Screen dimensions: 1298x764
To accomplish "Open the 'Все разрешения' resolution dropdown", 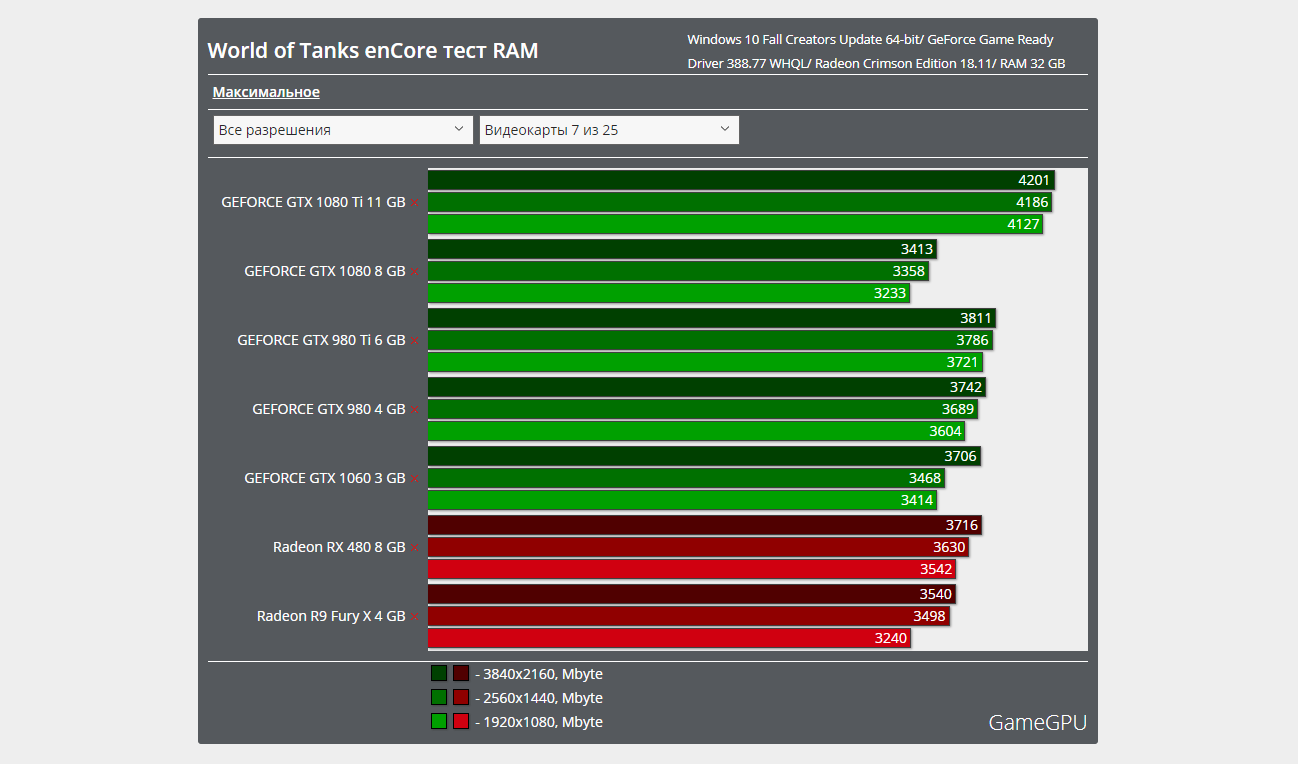I will pyautogui.click(x=343, y=130).
